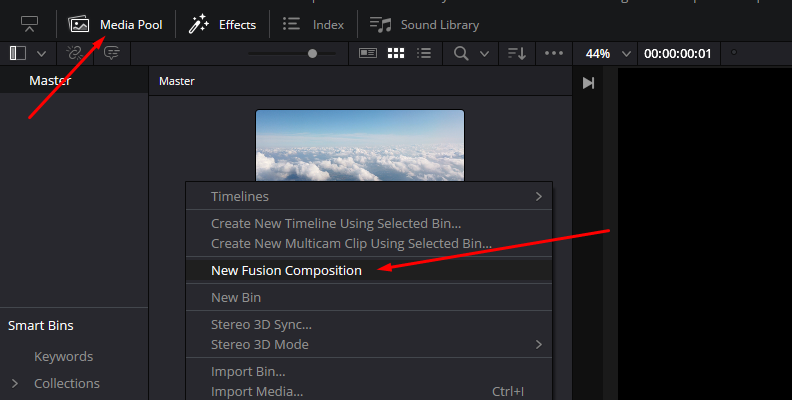Open the Sound Library panel
792x400 pixels.
pos(425,24)
